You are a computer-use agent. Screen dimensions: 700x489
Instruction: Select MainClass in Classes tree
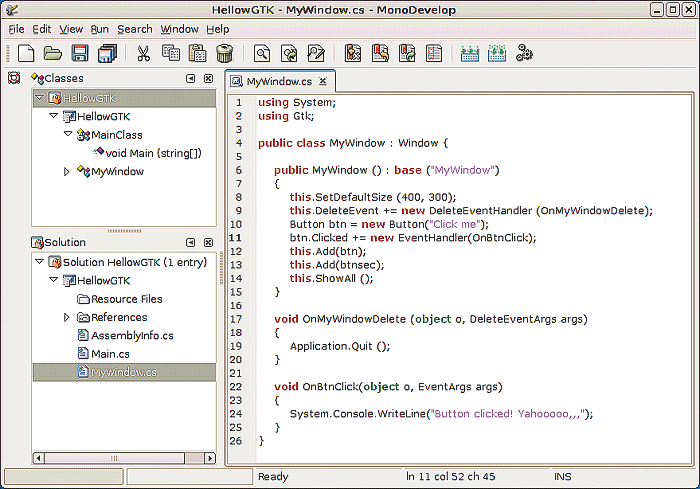coord(117,135)
